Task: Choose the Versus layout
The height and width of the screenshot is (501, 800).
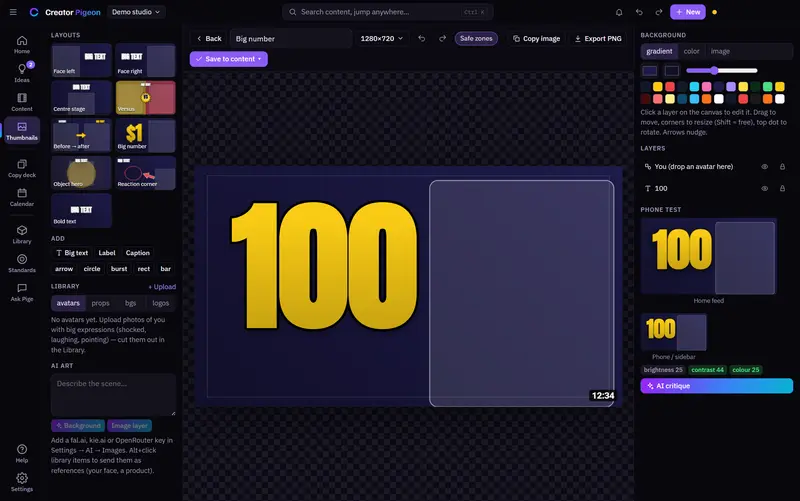Action: pyautogui.click(x=145, y=97)
